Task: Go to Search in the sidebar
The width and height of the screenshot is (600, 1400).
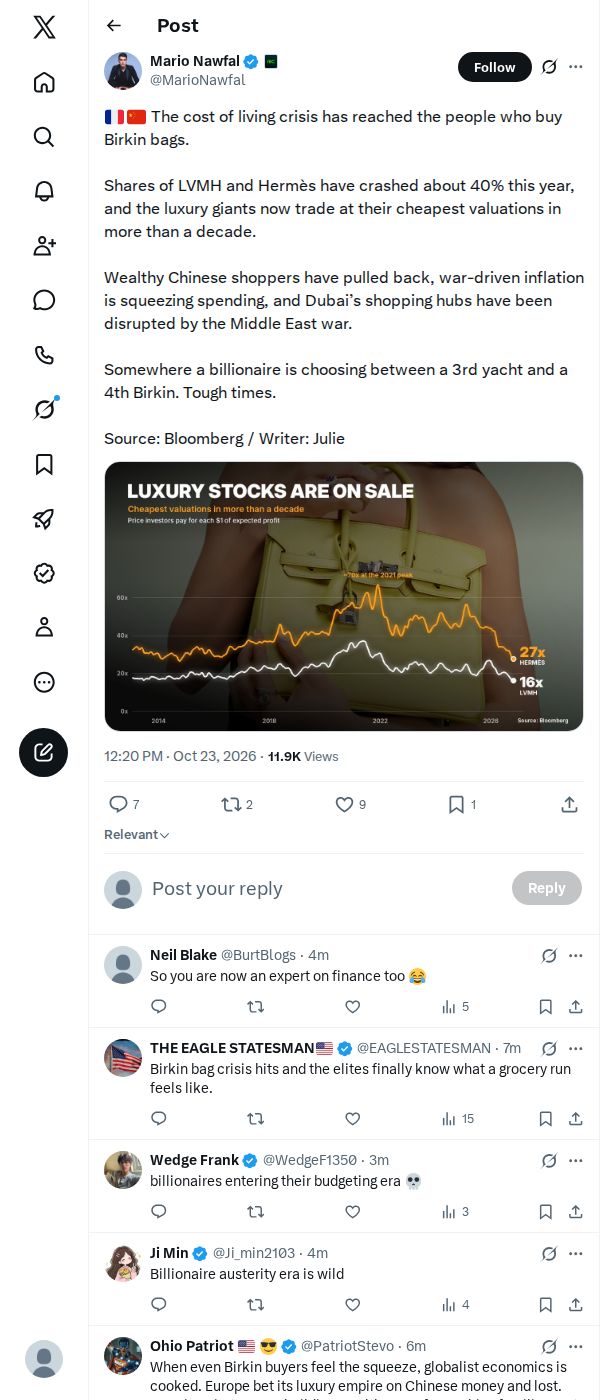Action: pyautogui.click(x=44, y=136)
